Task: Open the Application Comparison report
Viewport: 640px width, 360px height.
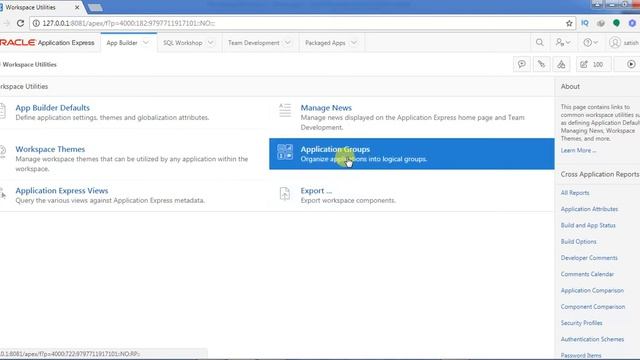Action: click(x=592, y=291)
